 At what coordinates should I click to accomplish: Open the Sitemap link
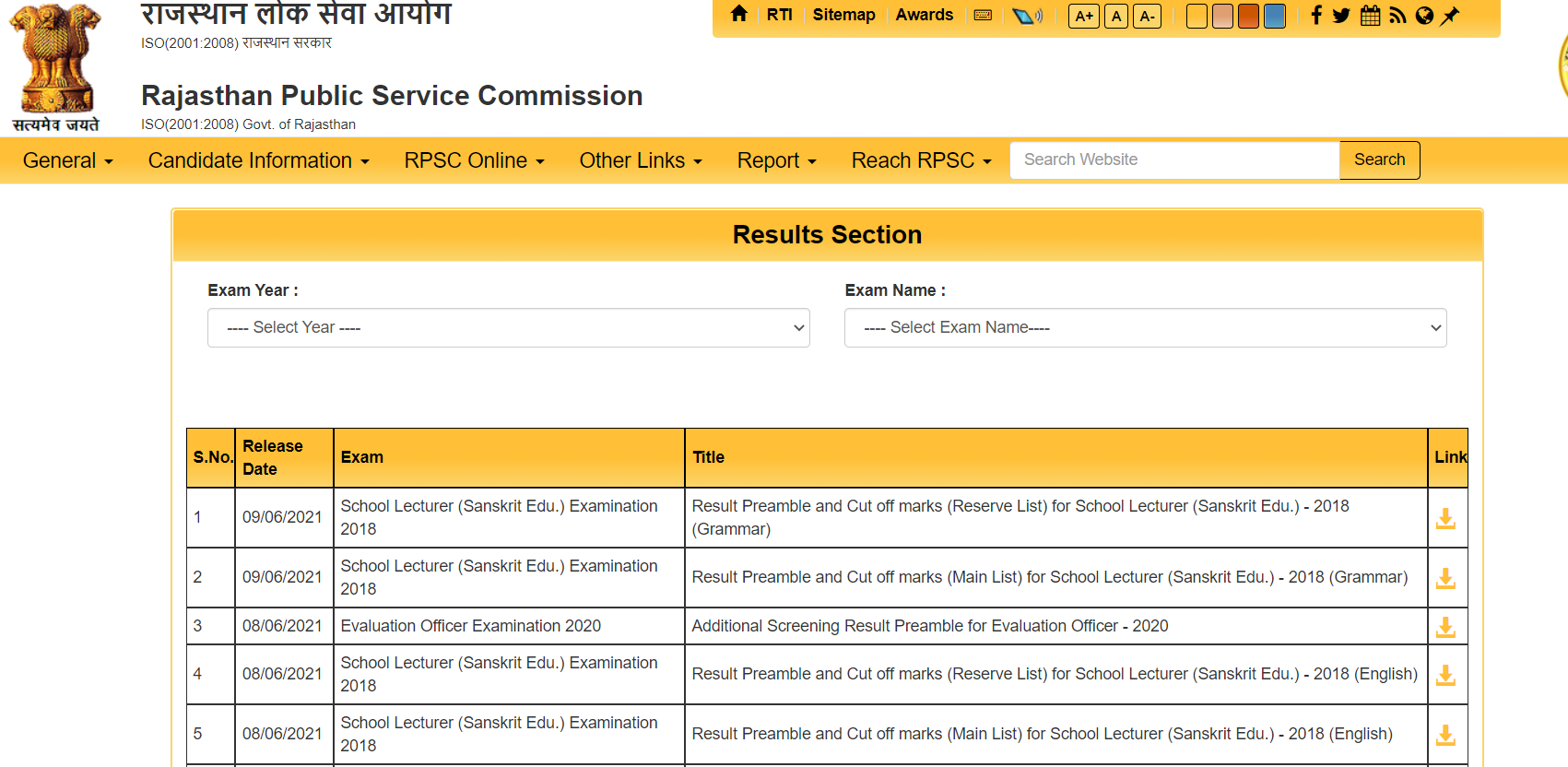843,15
